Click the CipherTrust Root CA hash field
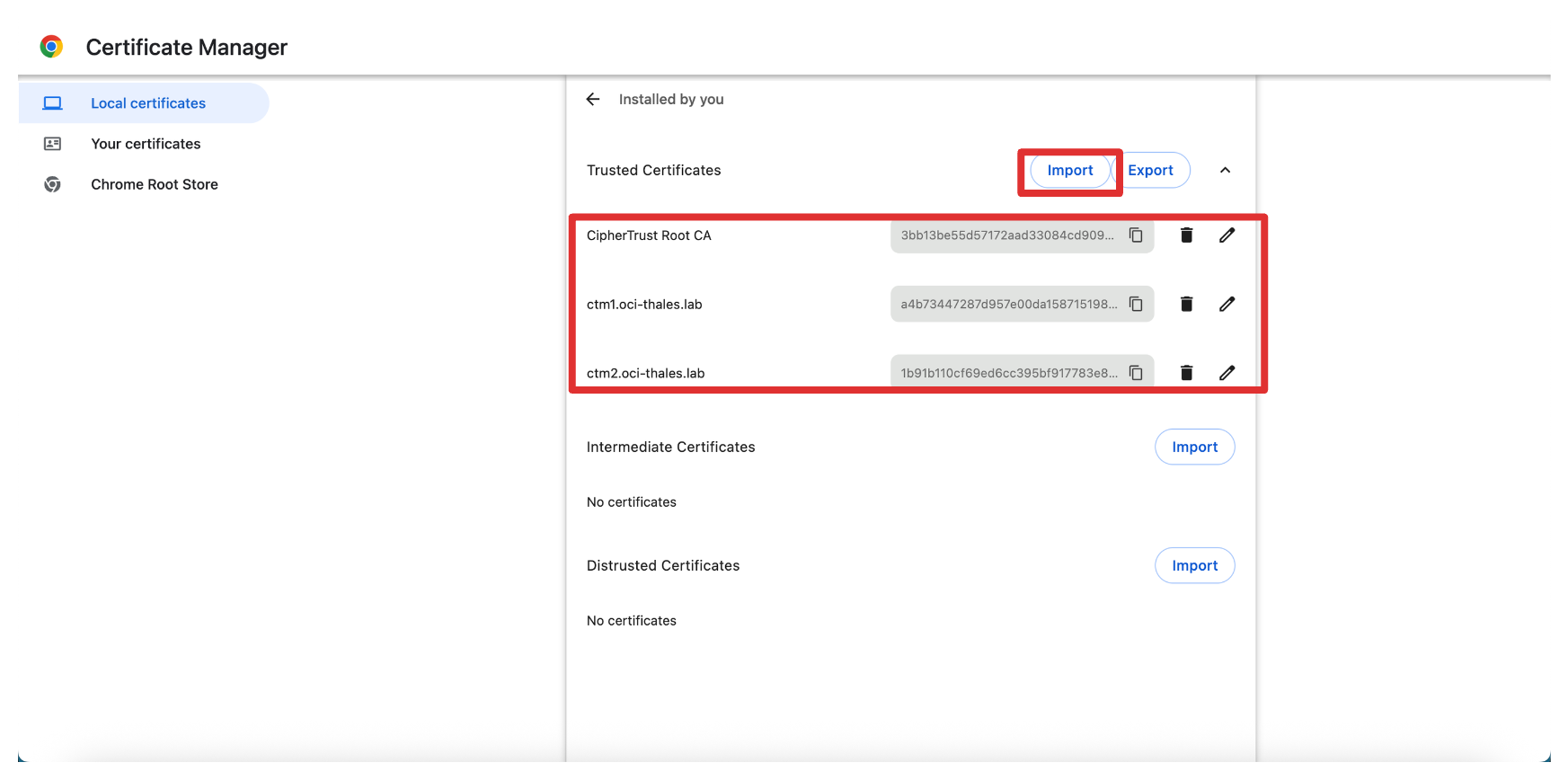Image resolution: width=1568 pixels, height=780 pixels. pos(1006,235)
